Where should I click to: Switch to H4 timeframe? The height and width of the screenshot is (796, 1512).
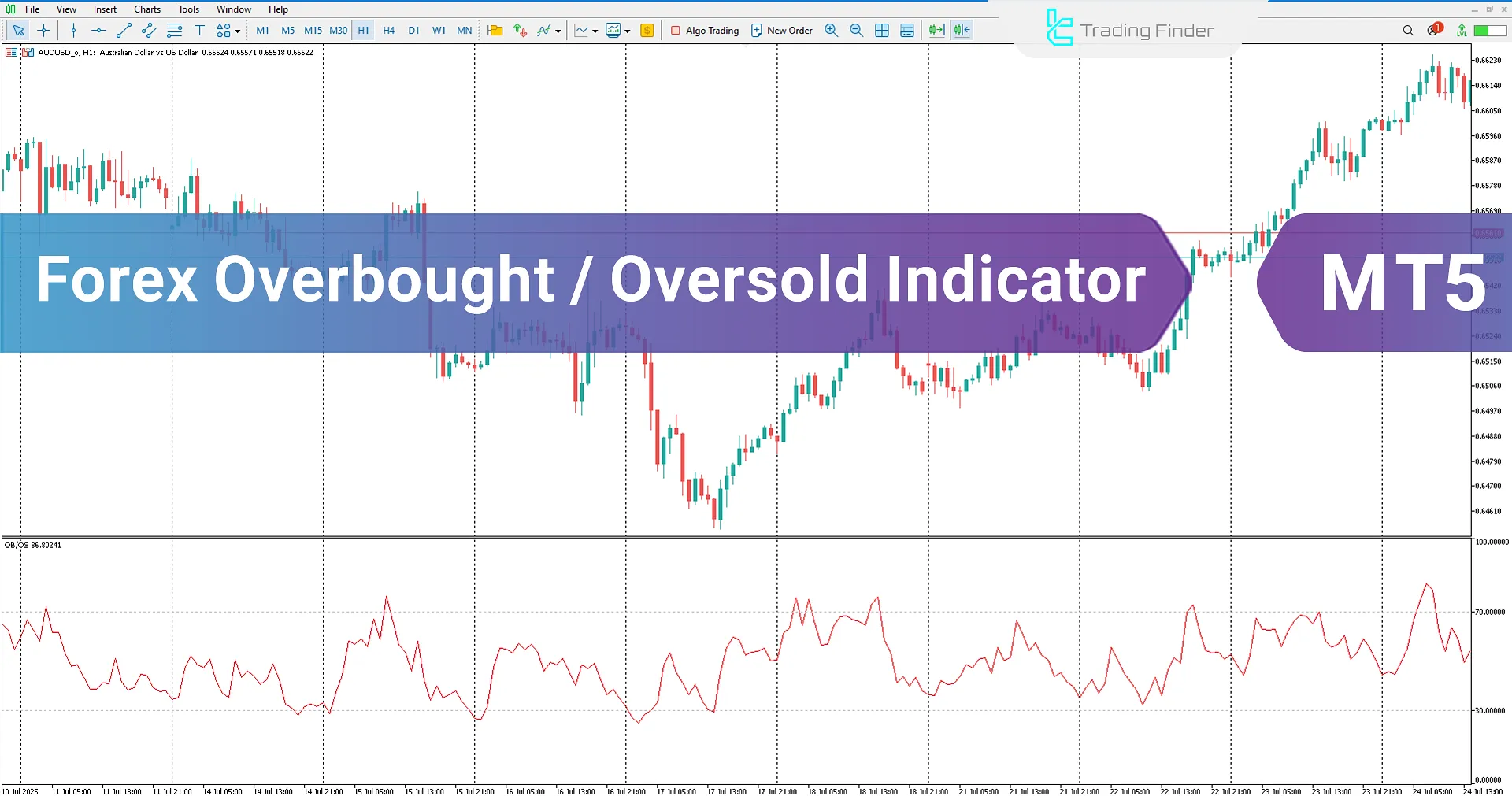tap(389, 31)
